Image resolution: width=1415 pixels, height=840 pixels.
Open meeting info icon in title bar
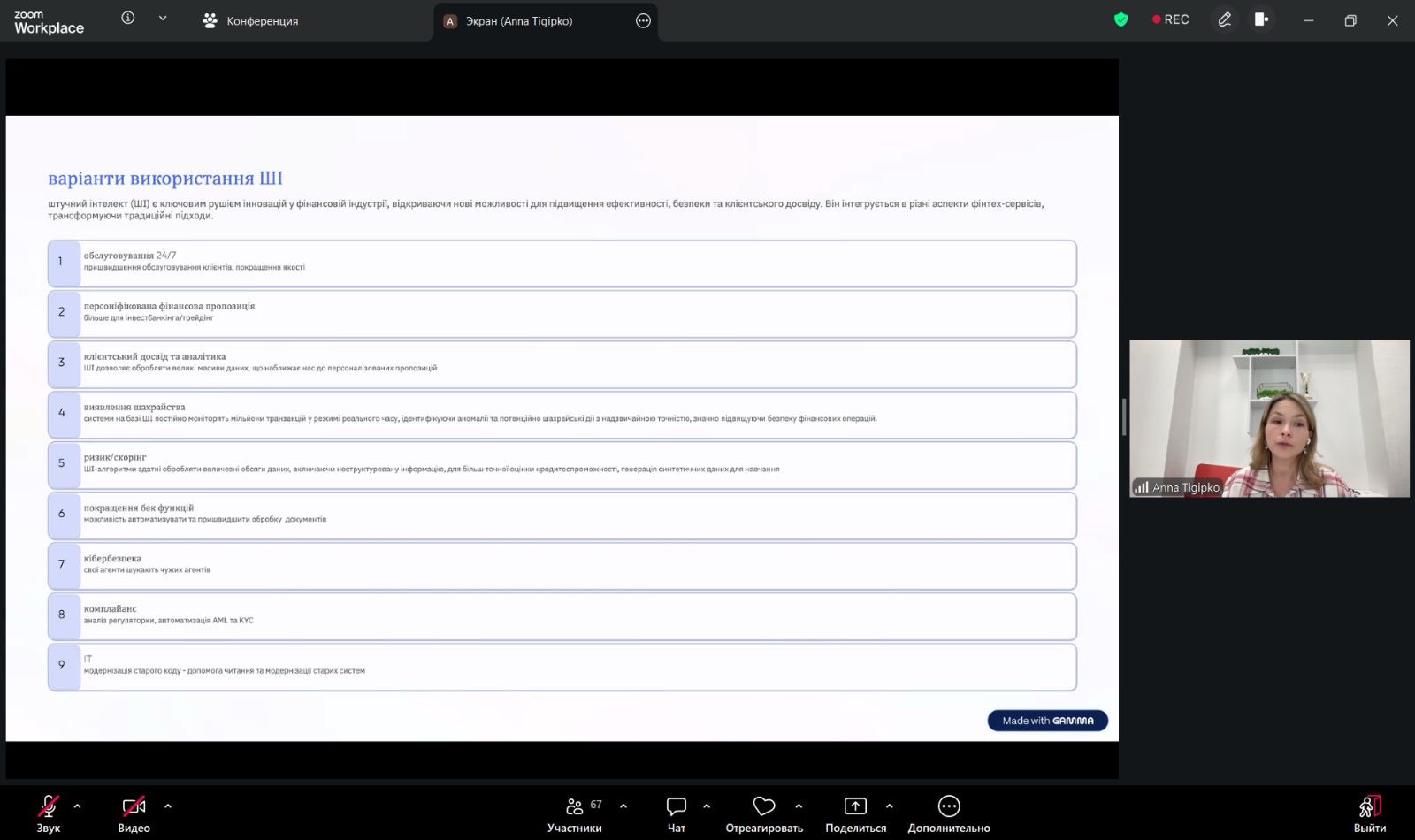coord(128,19)
